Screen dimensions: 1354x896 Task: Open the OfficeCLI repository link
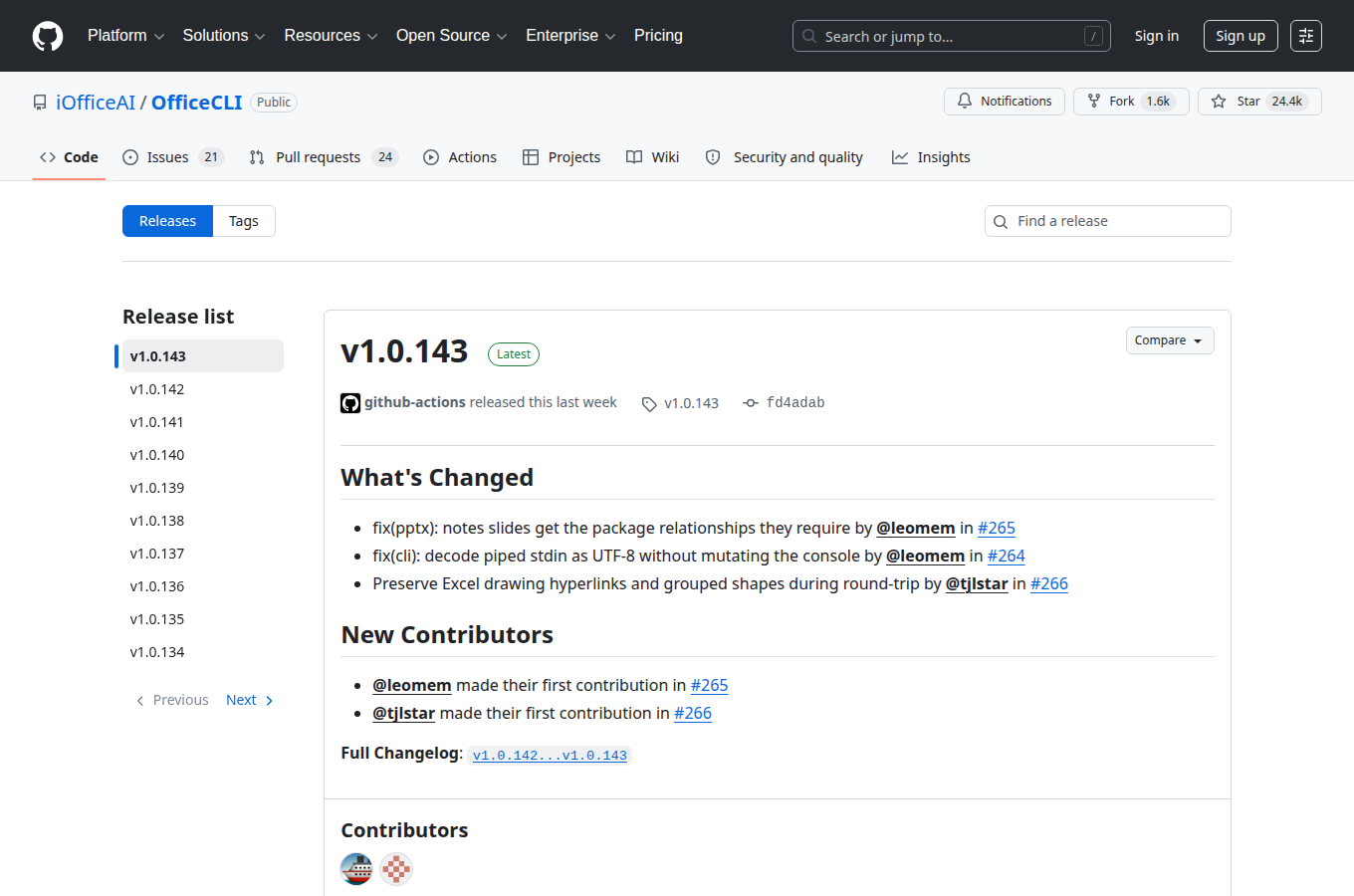[196, 103]
